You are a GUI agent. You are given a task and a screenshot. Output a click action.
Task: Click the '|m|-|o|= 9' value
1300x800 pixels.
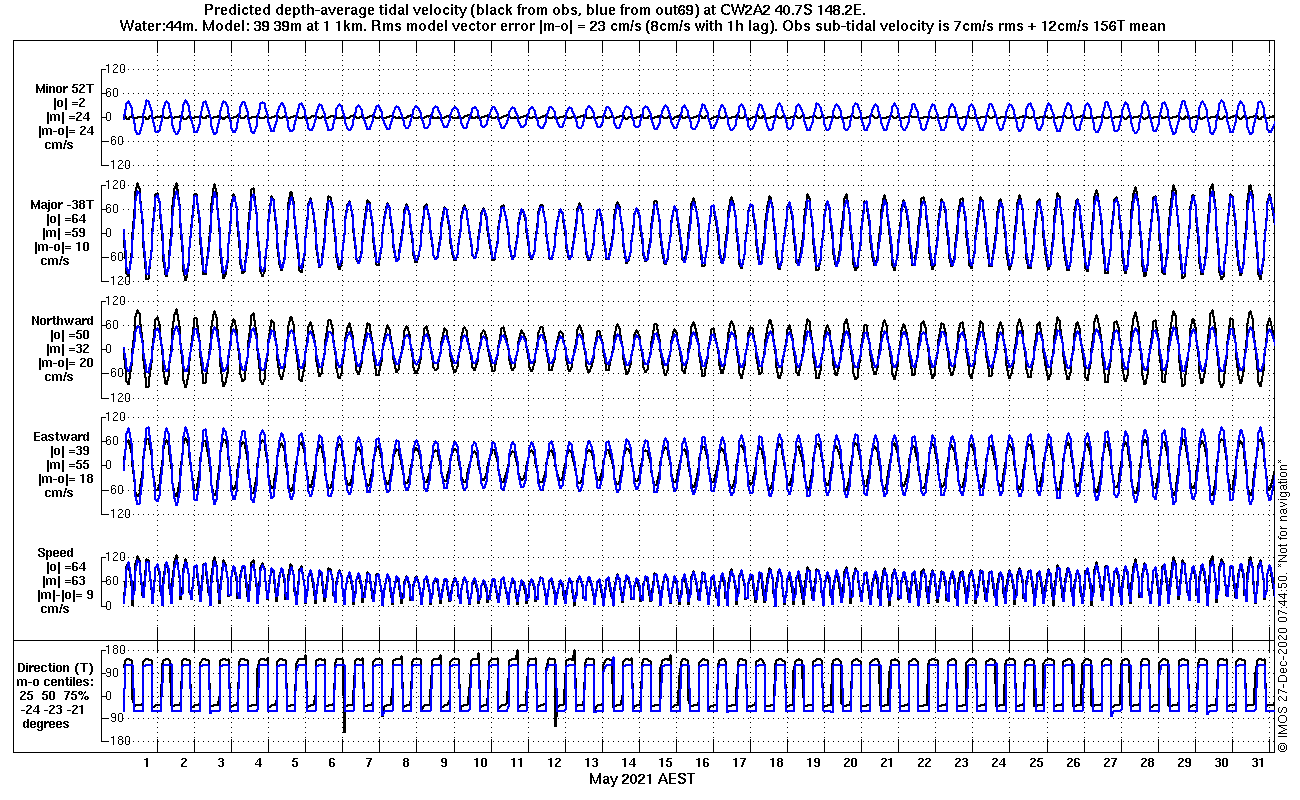click(63, 595)
